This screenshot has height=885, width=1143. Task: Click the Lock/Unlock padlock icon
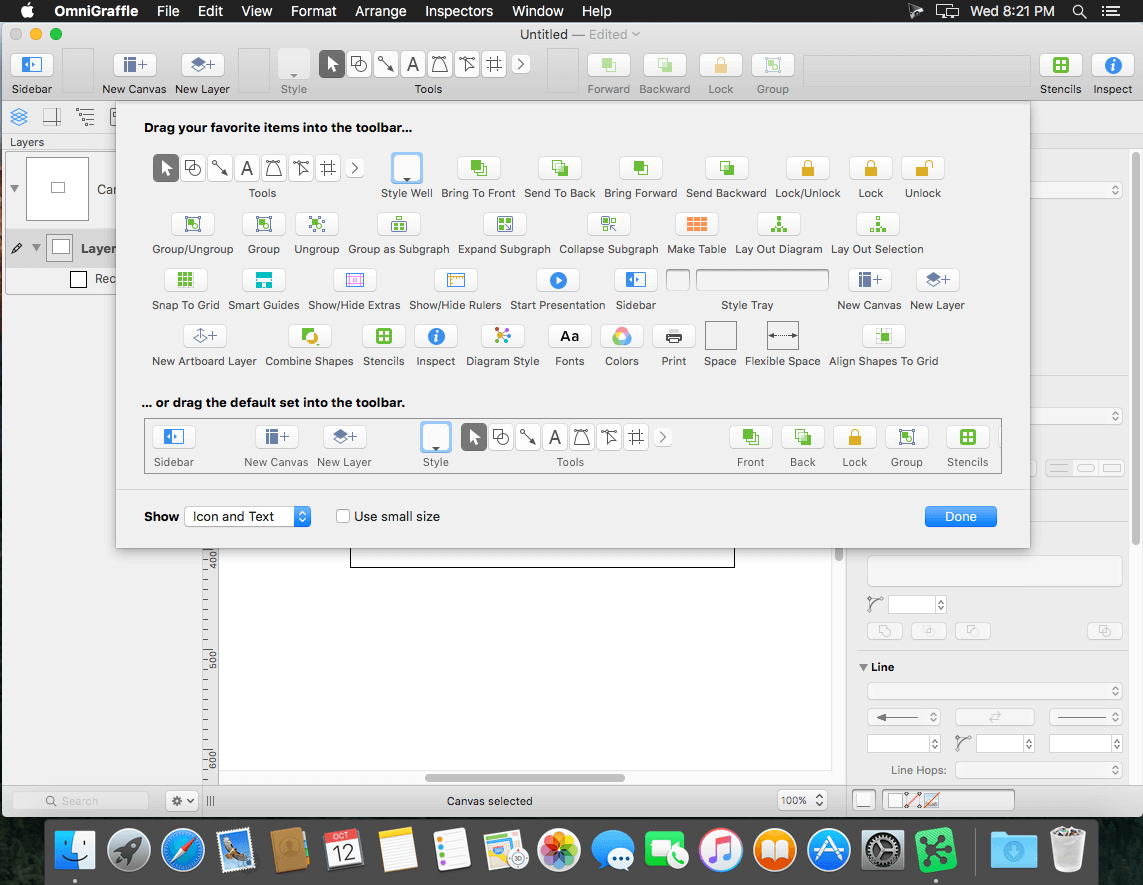808,168
